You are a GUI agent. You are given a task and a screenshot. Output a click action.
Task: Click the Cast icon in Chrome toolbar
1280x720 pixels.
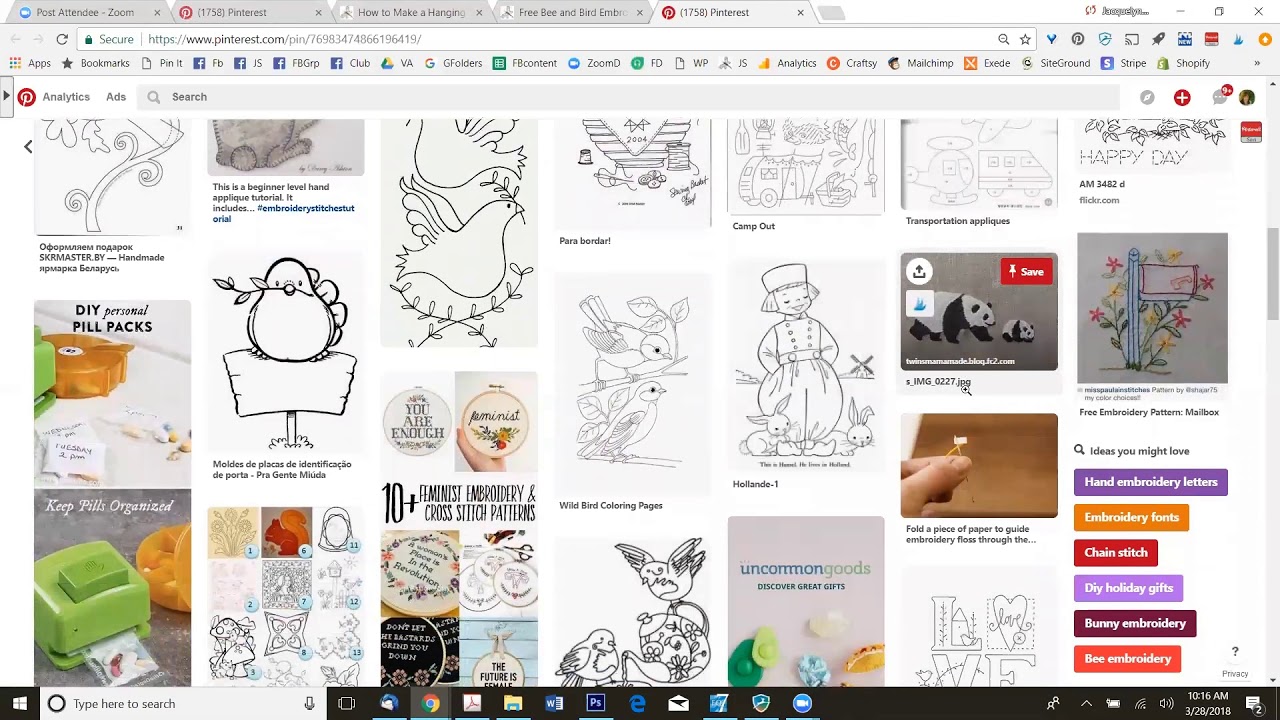1131,39
